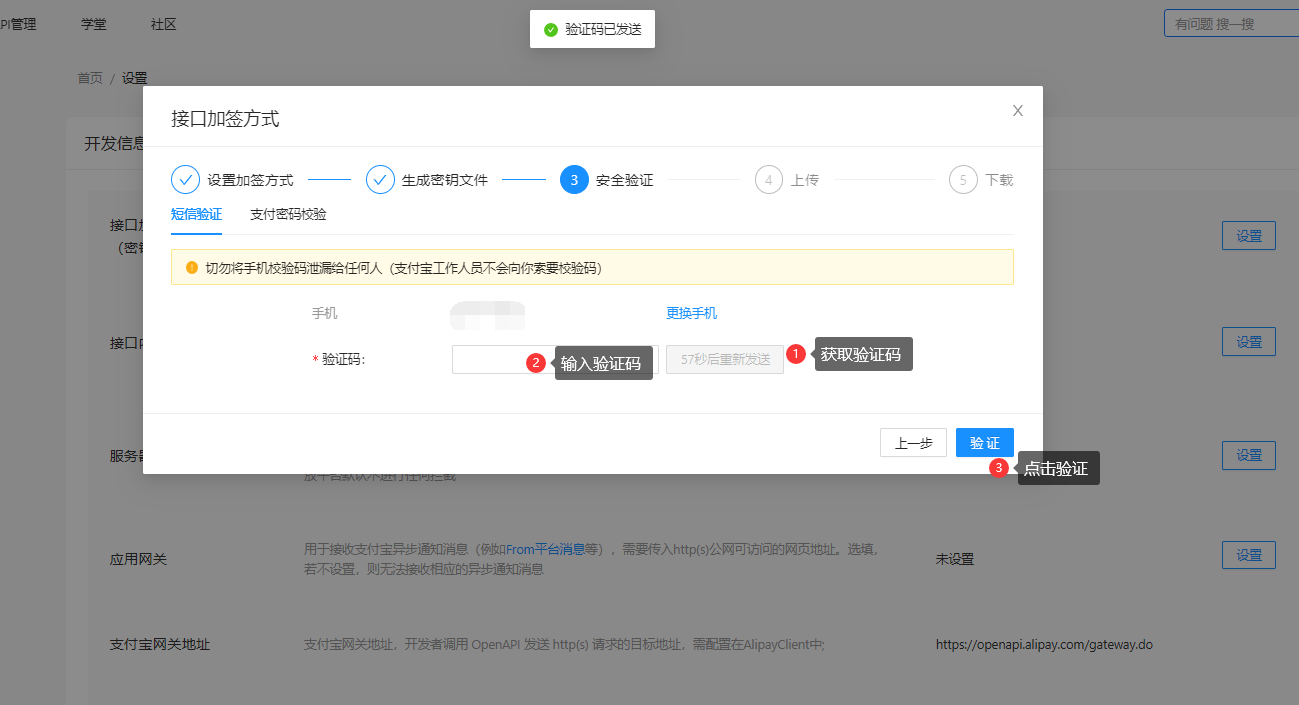Click the 有问题 搜一搜 search box
This screenshot has width=1299, height=705.
pyautogui.click(x=1232, y=24)
